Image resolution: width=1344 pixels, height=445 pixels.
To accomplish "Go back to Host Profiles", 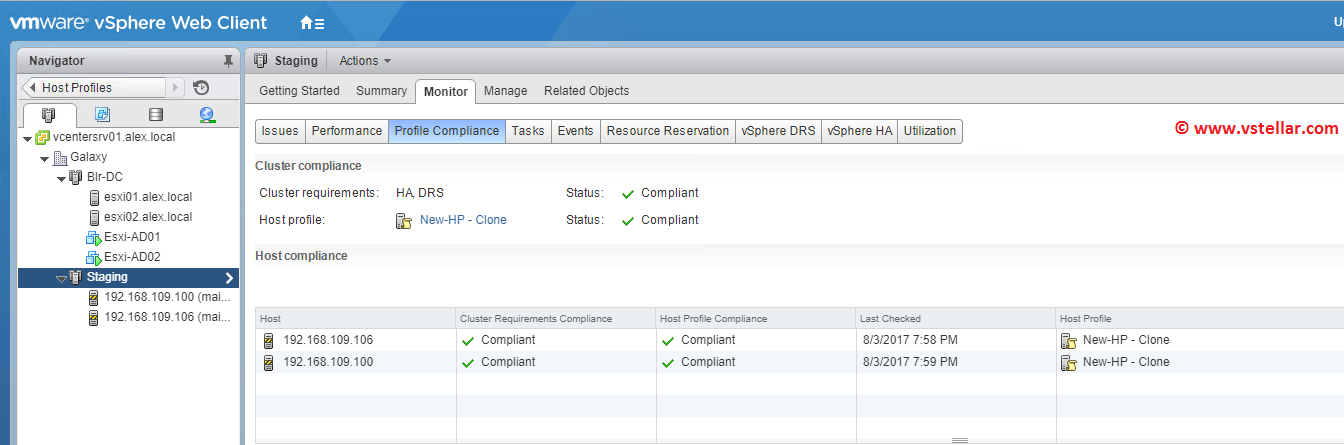I will (x=94, y=88).
